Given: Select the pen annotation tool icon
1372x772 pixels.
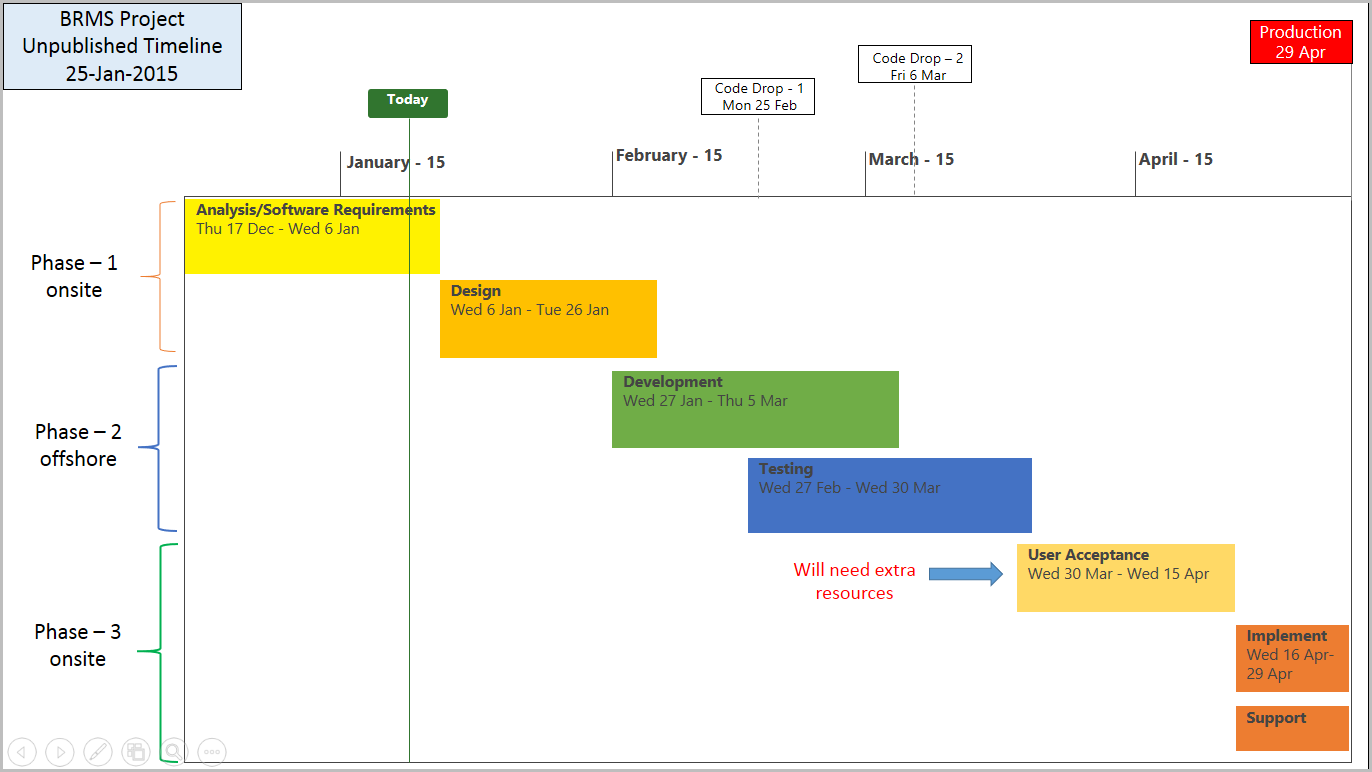Looking at the screenshot, I should [97, 751].
